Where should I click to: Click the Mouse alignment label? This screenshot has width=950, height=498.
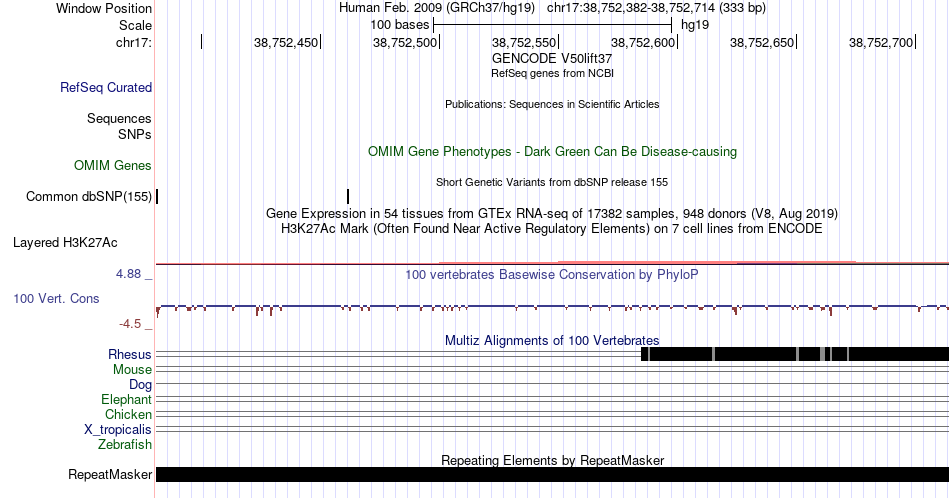(132, 370)
